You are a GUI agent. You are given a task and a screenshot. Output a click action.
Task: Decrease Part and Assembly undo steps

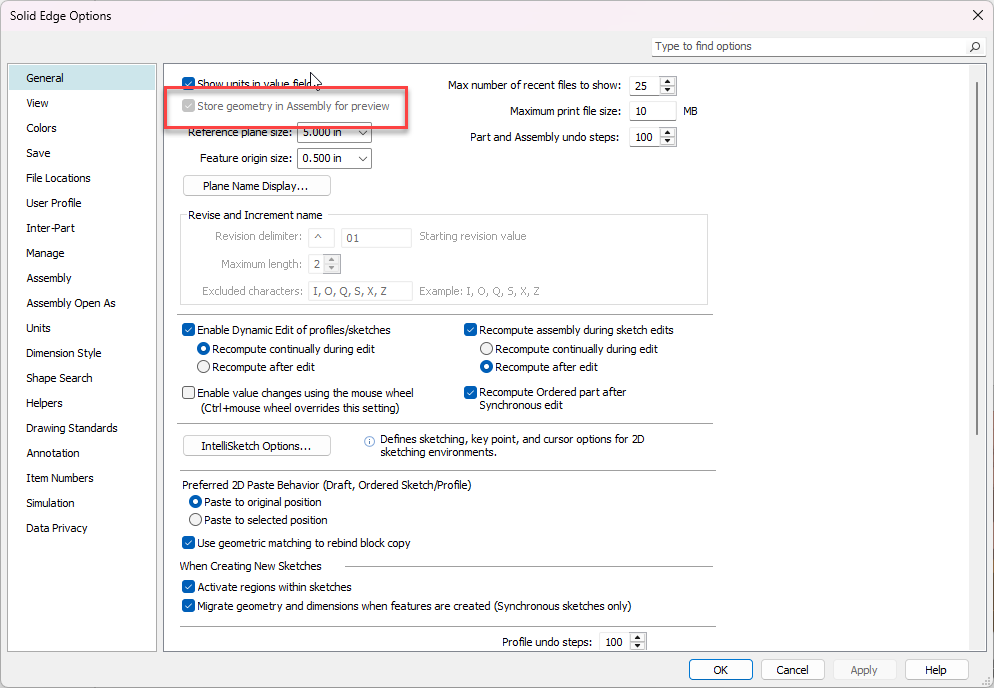668,141
